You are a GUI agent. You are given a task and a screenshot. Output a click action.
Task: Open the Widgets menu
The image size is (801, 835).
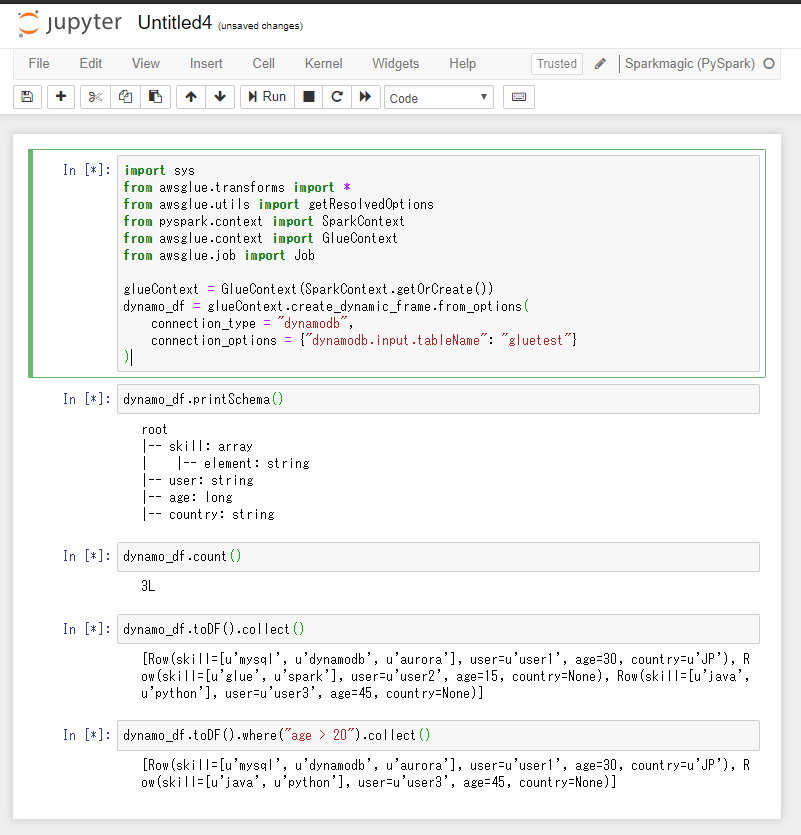point(395,63)
